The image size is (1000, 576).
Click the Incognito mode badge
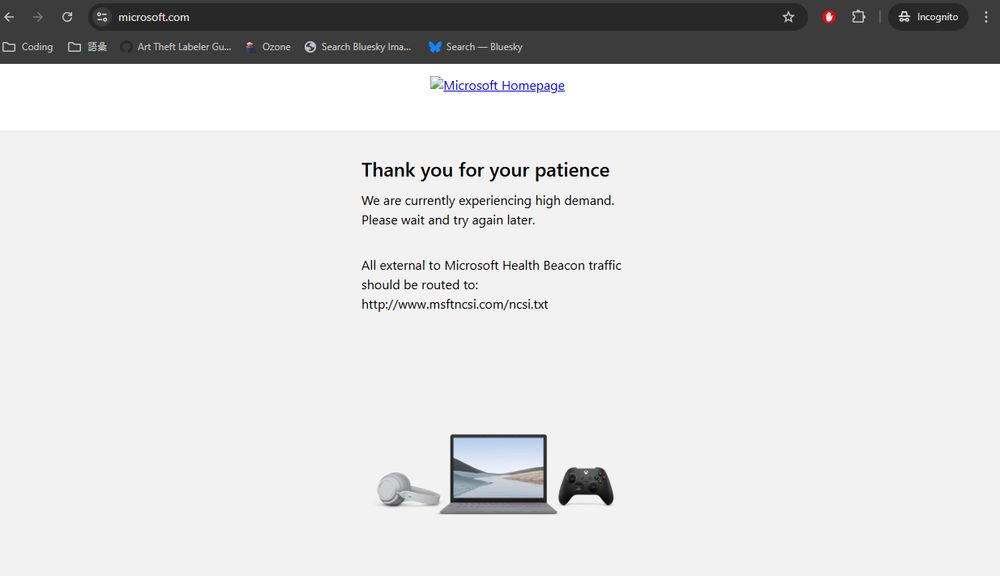927,17
